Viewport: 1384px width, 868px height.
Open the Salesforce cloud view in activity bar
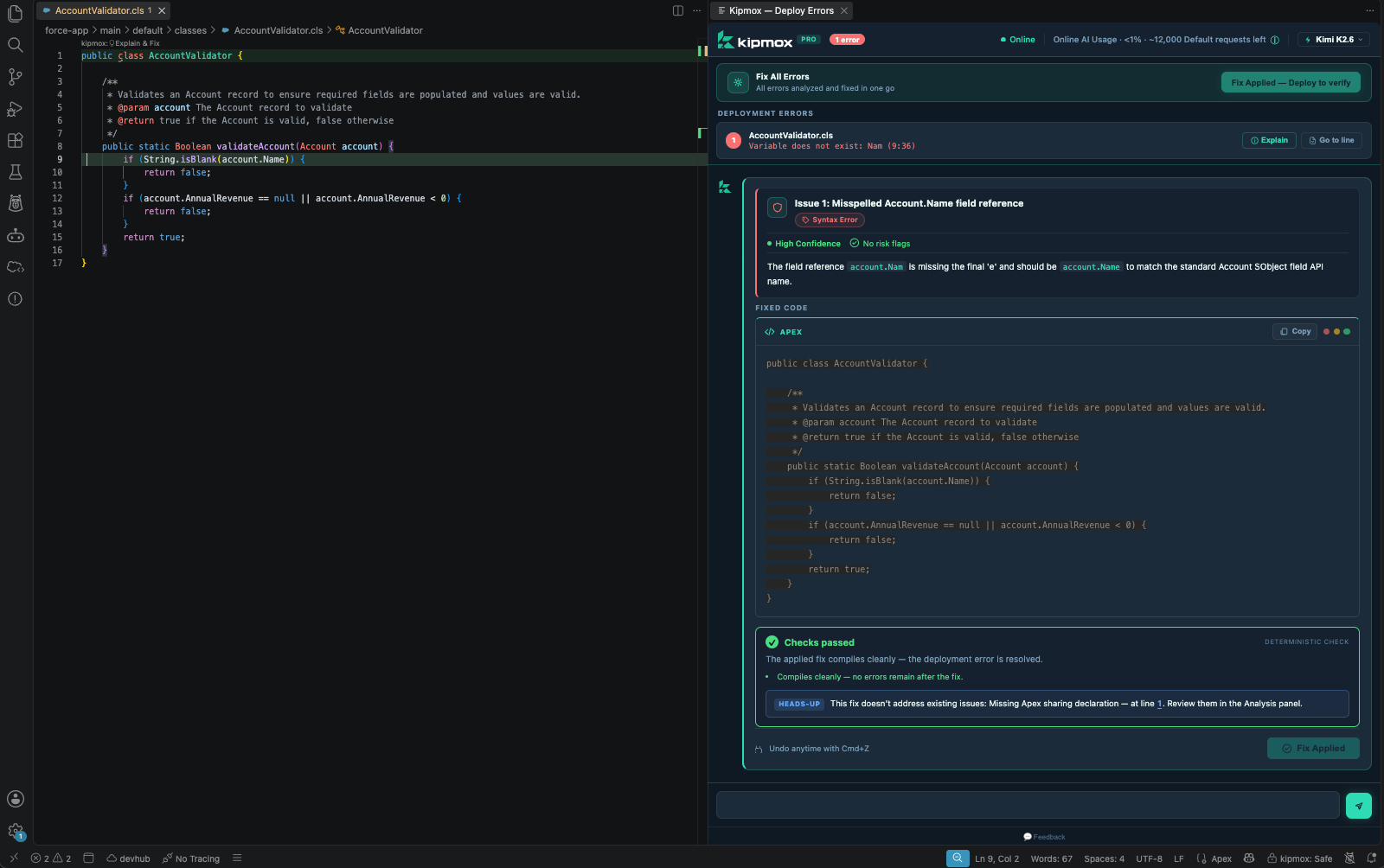tap(15, 267)
